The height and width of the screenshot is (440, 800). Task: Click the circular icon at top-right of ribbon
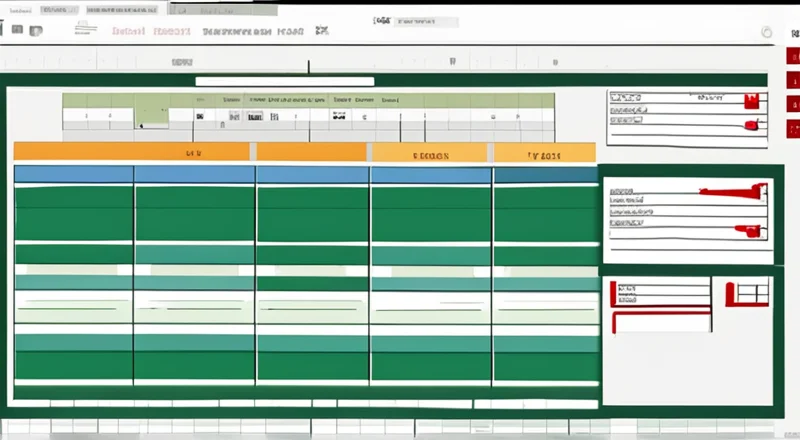(x=767, y=32)
